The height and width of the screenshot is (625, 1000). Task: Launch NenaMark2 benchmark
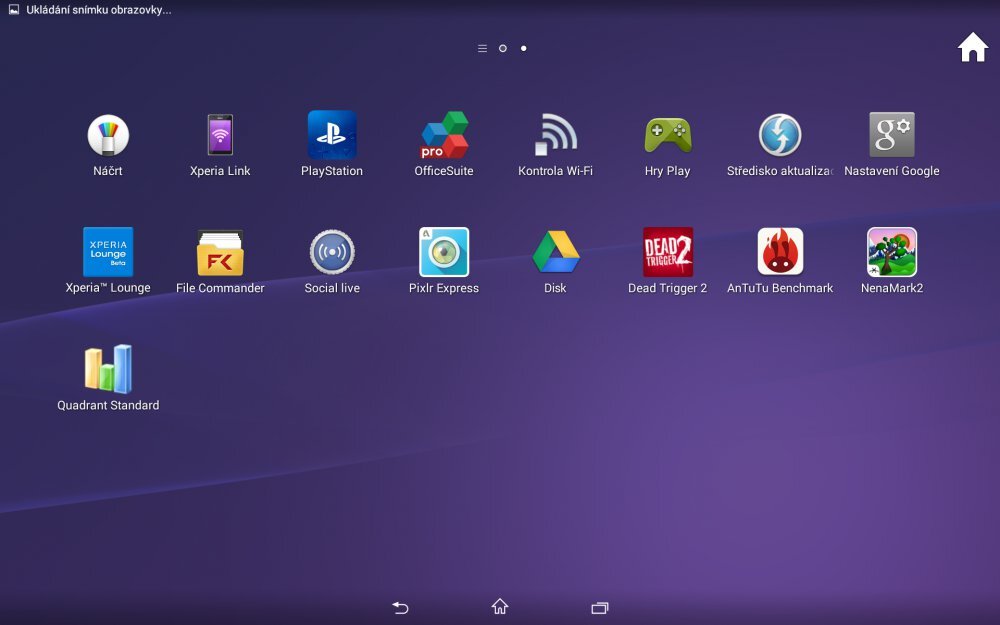[892, 253]
